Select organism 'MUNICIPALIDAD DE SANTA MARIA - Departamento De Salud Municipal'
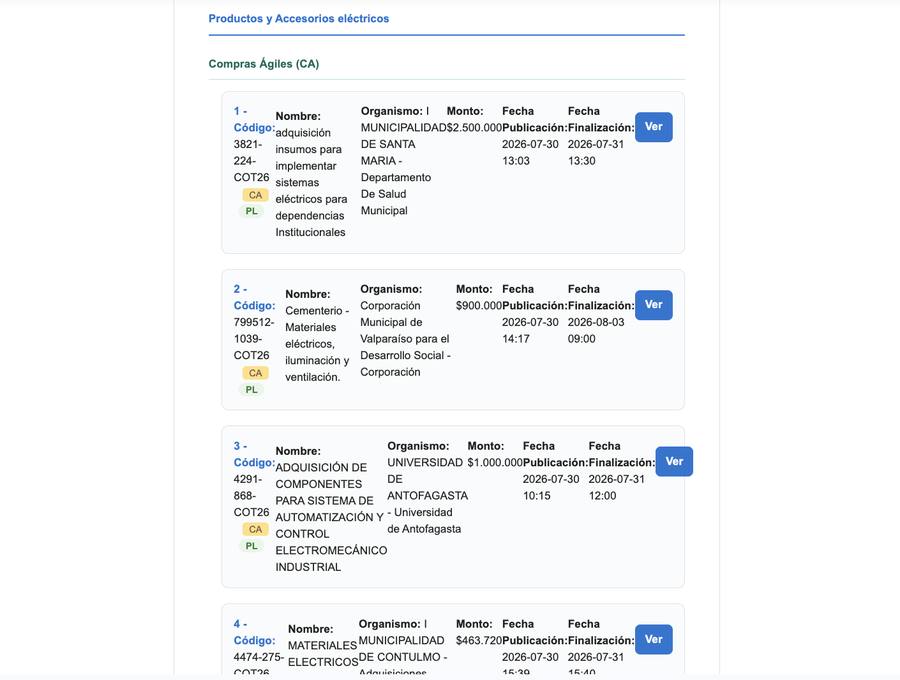 coord(404,169)
